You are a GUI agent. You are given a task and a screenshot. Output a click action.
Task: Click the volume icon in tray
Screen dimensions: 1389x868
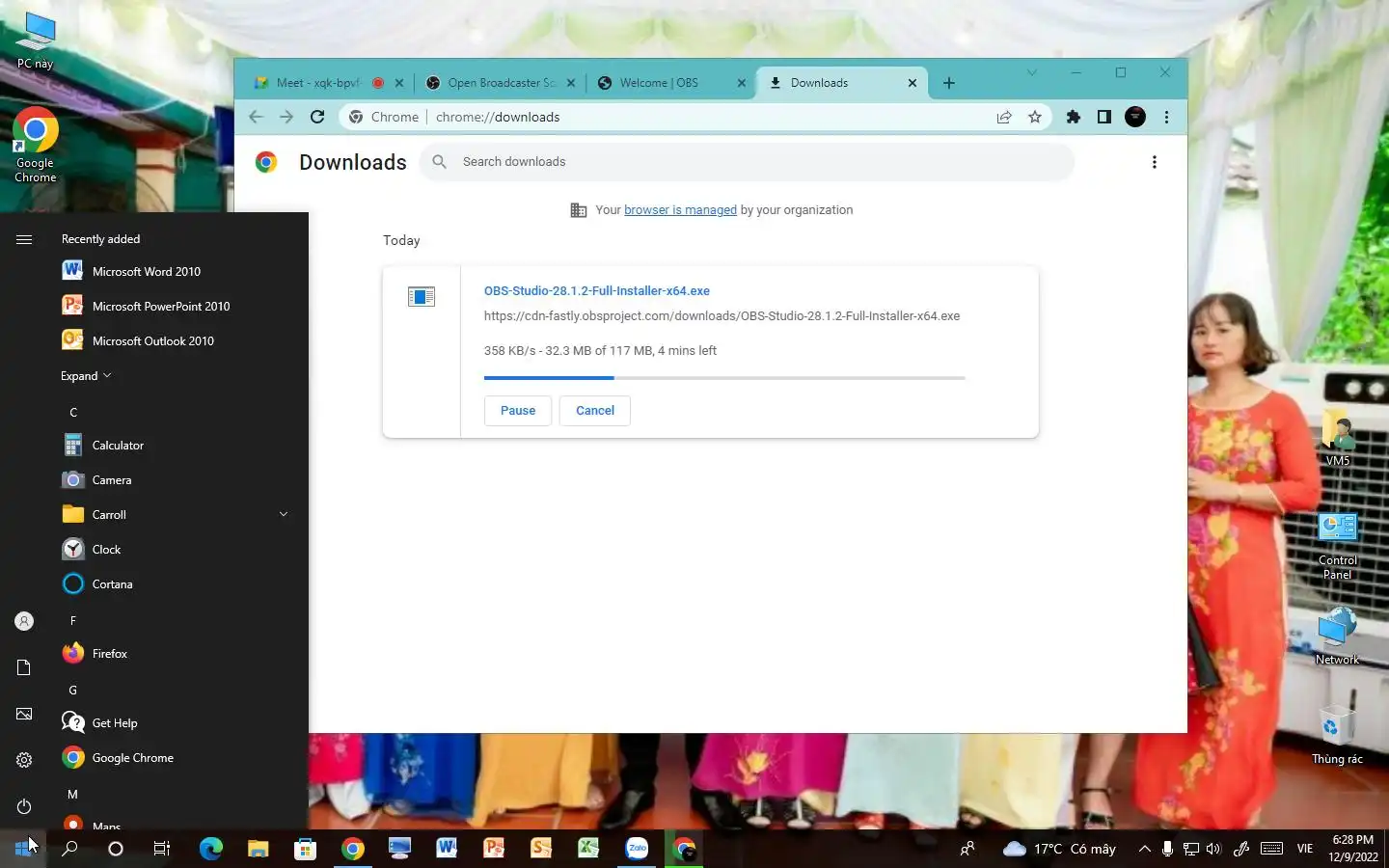click(1213, 849)
